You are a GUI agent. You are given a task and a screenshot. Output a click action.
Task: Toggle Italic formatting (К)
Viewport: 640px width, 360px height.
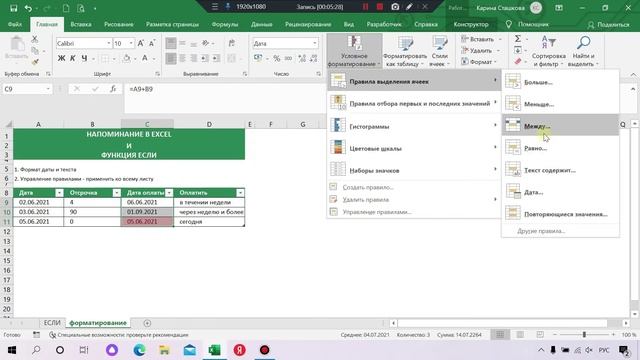pyautogui.click(x=73, y=59)
